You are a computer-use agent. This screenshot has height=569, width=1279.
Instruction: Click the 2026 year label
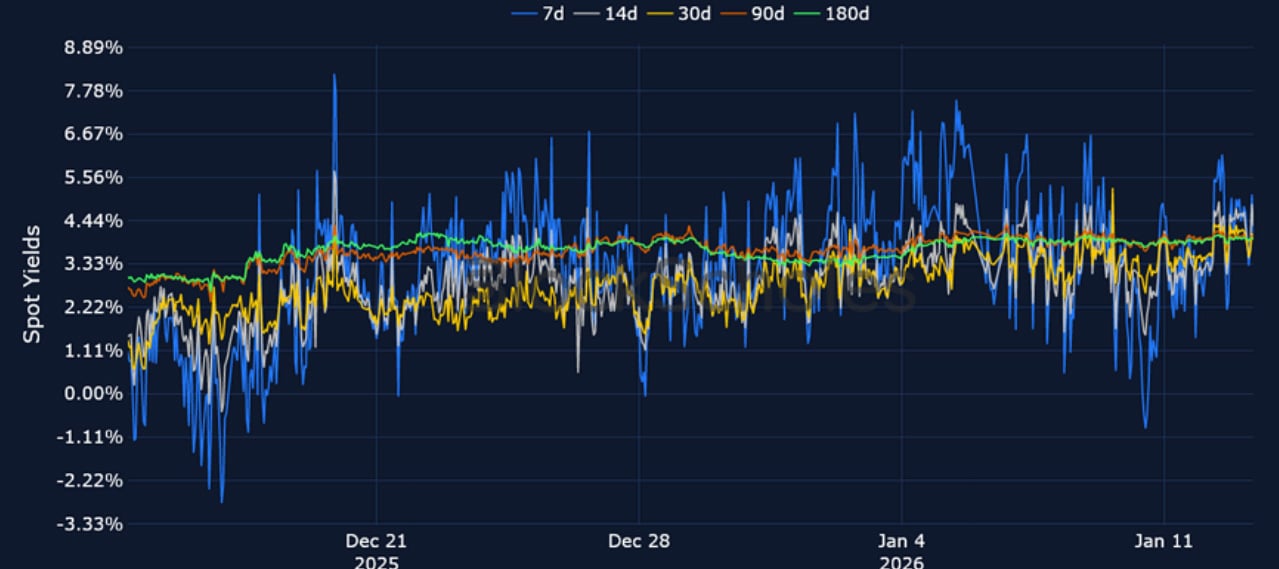coord(901,561)
